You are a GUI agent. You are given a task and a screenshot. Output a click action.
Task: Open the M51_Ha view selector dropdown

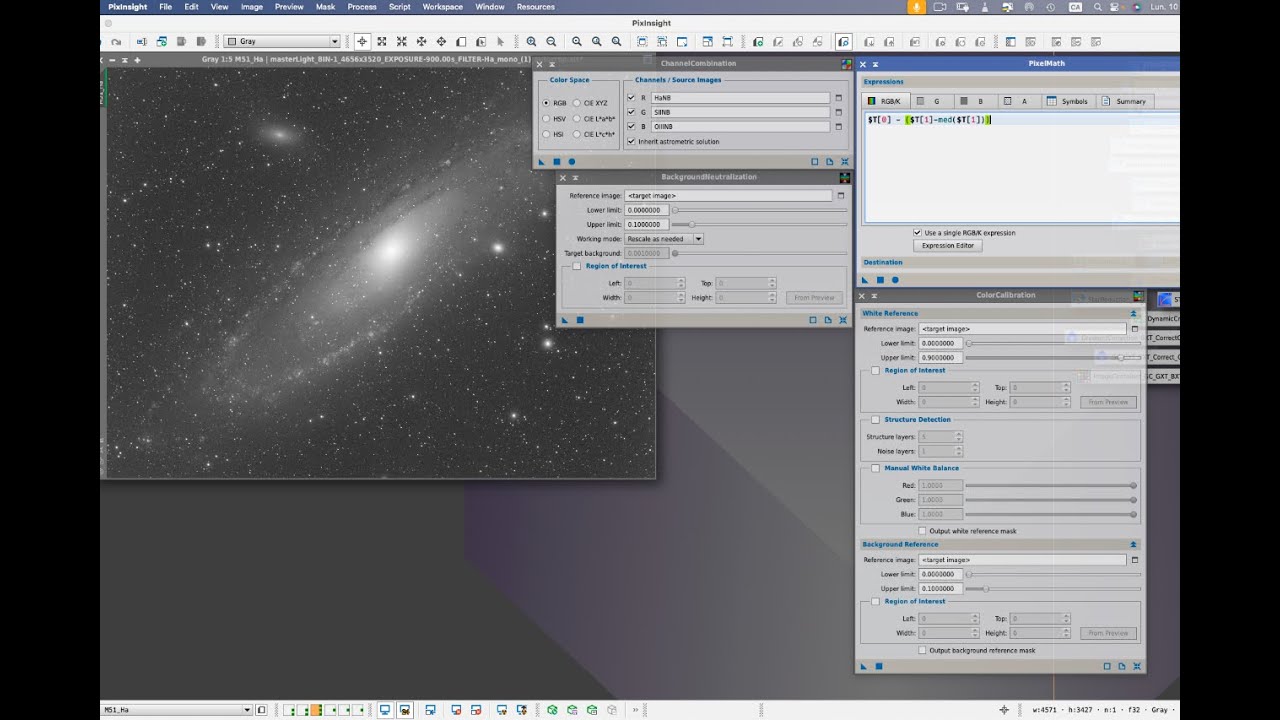177,710
